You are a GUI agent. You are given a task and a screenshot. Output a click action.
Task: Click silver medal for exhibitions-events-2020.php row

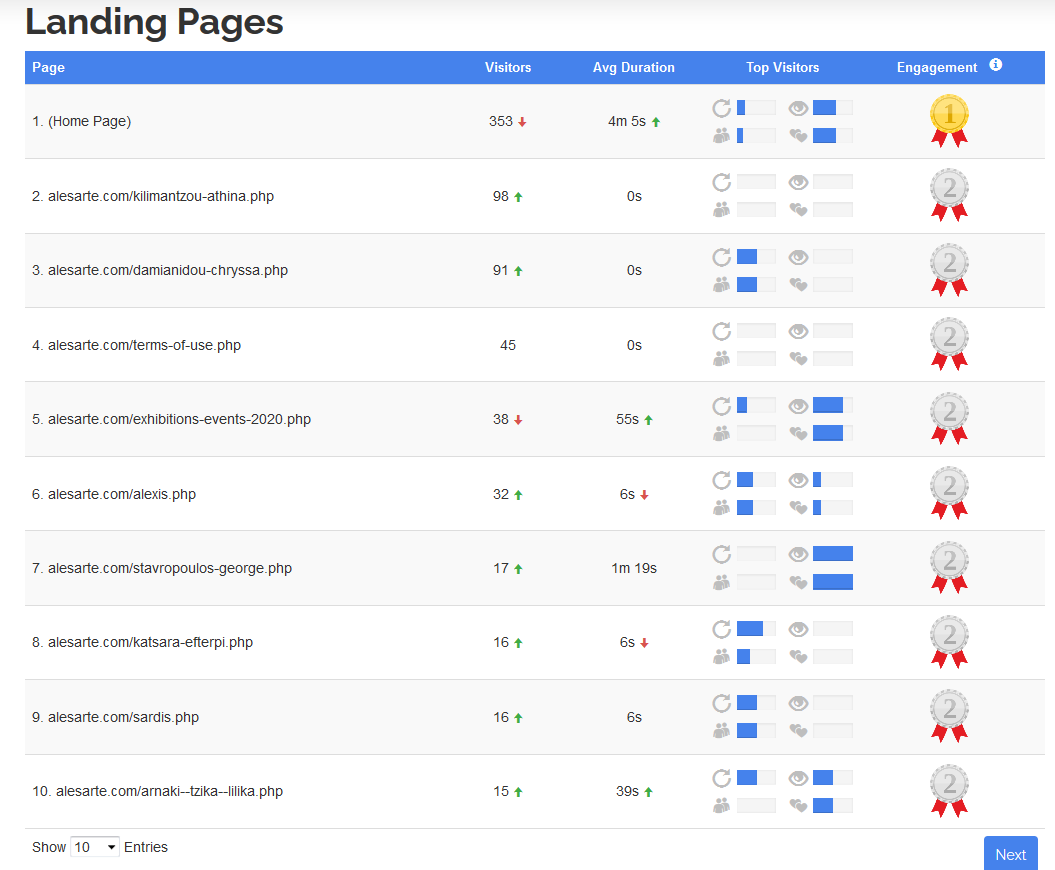pos(949,419)
